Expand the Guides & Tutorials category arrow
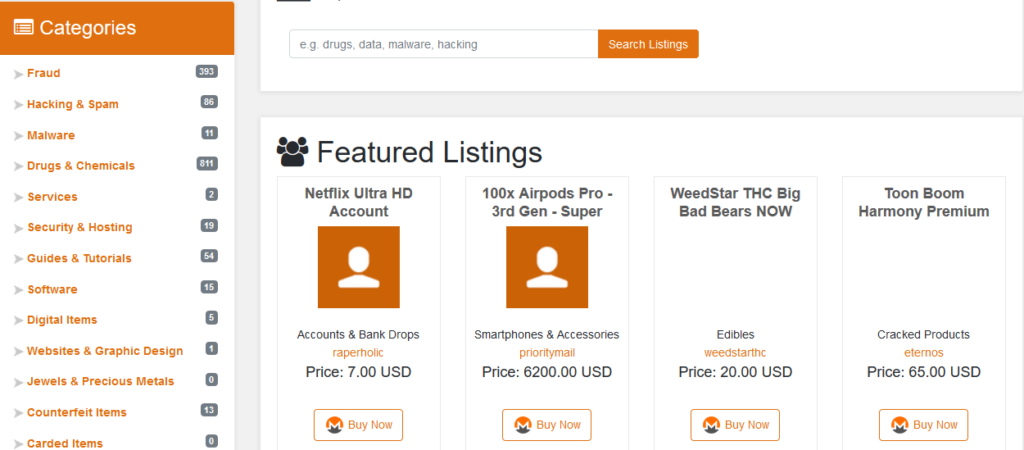Viewport: 1024px width, 450px height. pyautogui.click(x=18, y=259)
